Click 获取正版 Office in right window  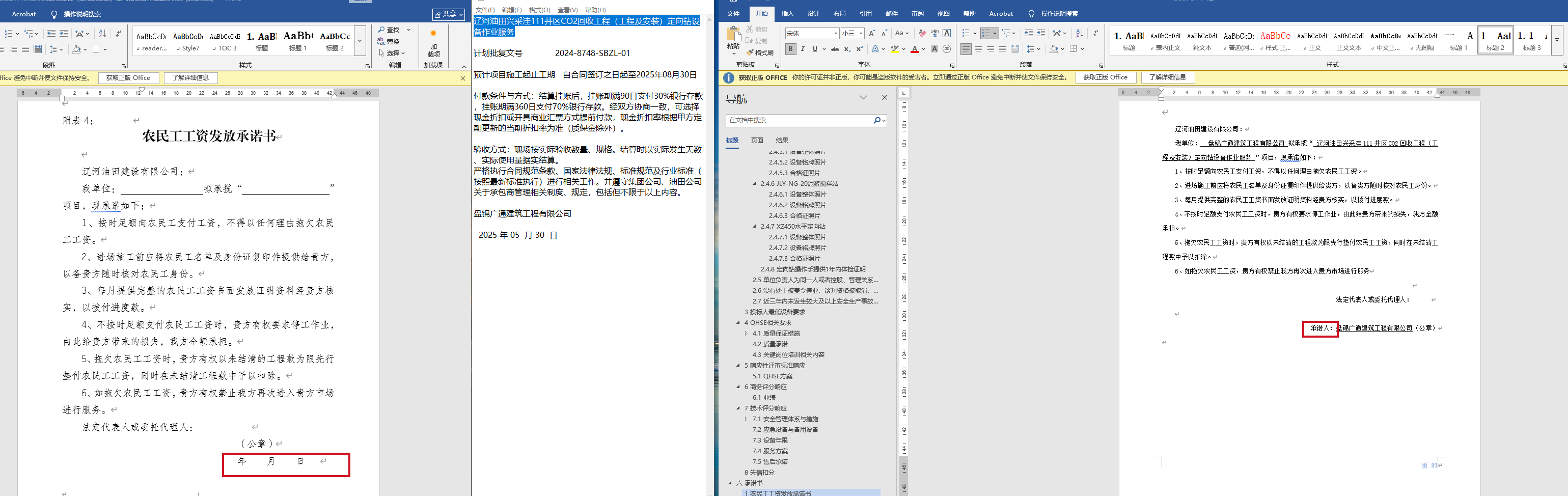click(1106, 78)
